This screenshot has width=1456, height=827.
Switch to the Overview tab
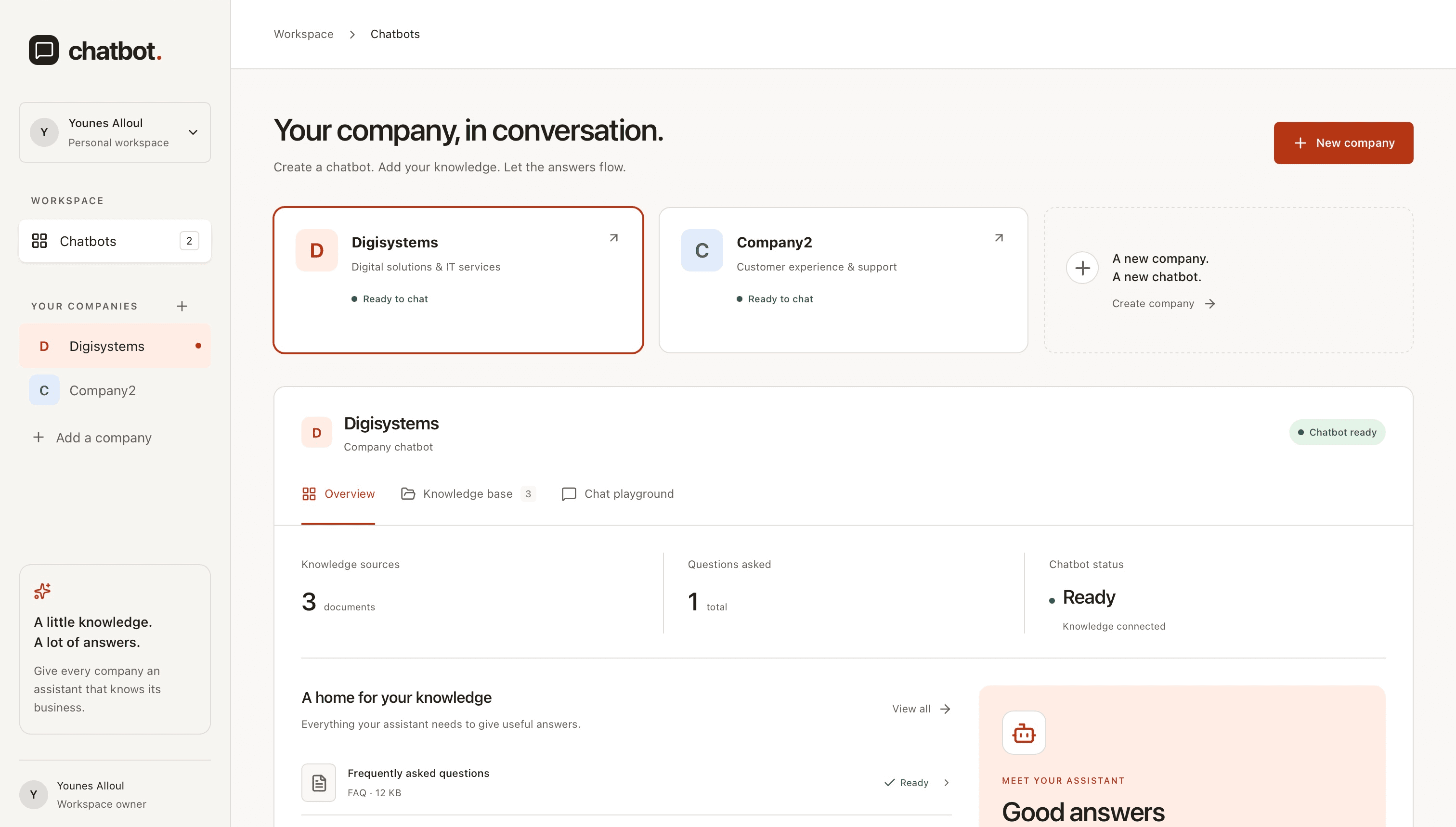[x=338, y=493]
